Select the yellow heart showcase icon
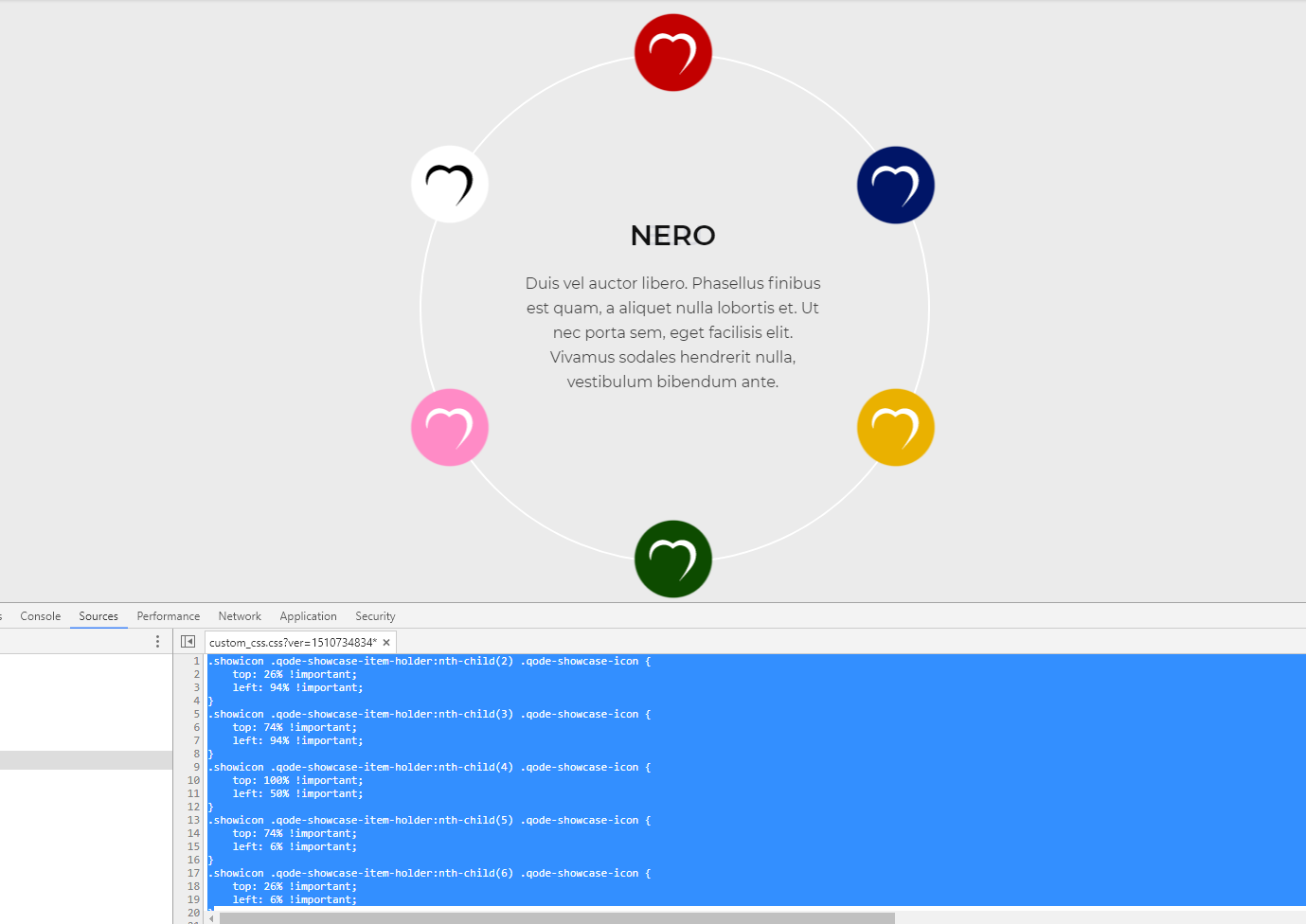This screenshot has height=924, width=1306. pyautogui.click(x=896, y=427)
